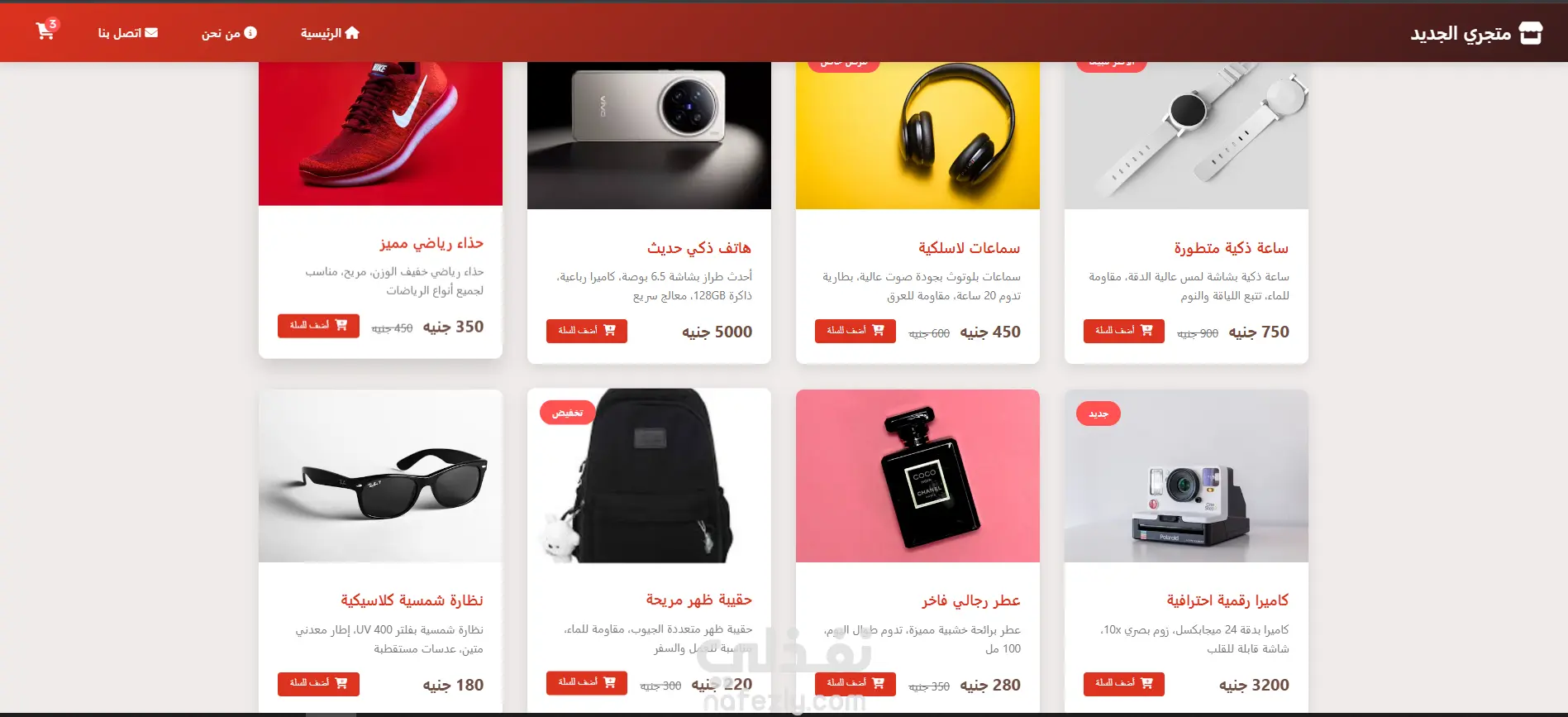
Task: Open the headphones product title سماعات لاسلكية
Action: coord(969,248)
